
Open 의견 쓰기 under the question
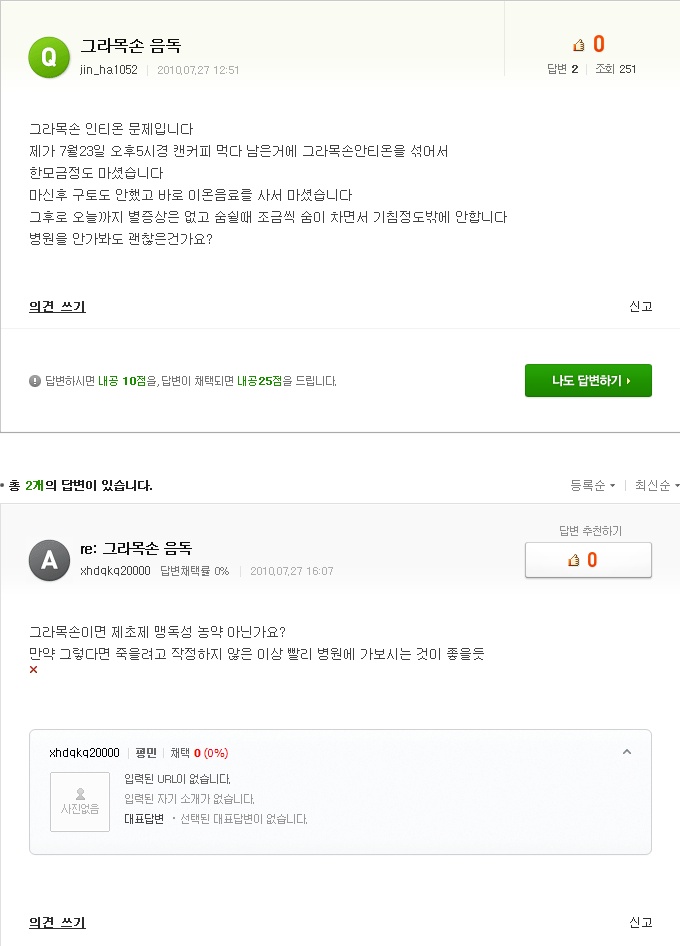click(x=57, y=307)
